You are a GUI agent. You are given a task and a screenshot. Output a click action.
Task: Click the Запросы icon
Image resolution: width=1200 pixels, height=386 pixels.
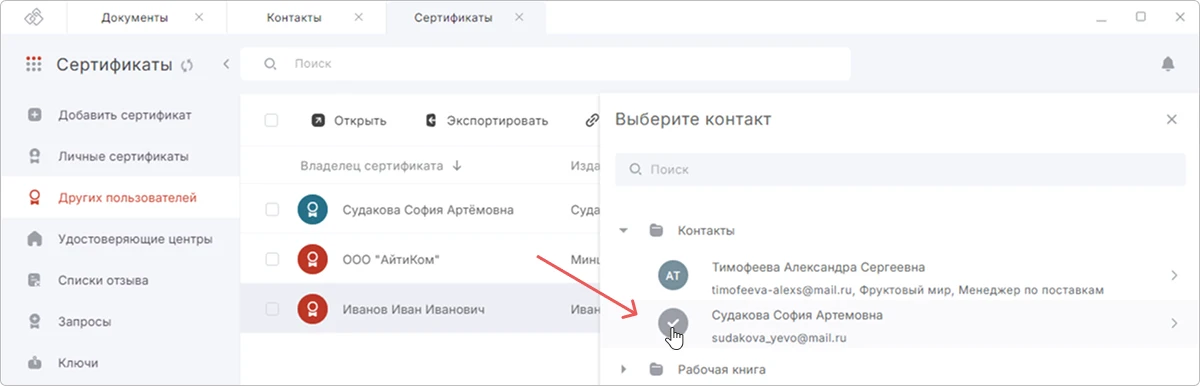[x=35, y=322]
